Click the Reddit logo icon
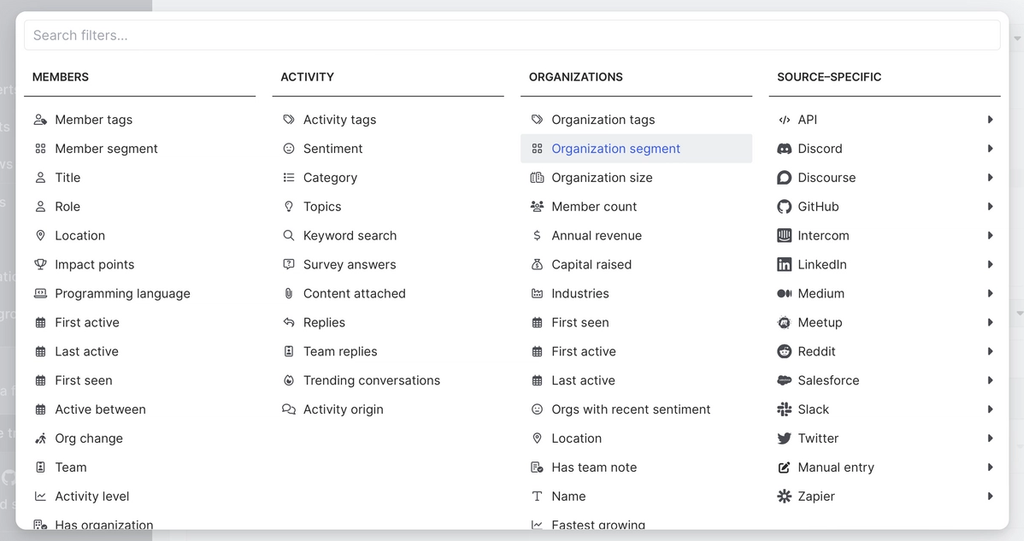 pyautogui.click(x=784, y=352)
